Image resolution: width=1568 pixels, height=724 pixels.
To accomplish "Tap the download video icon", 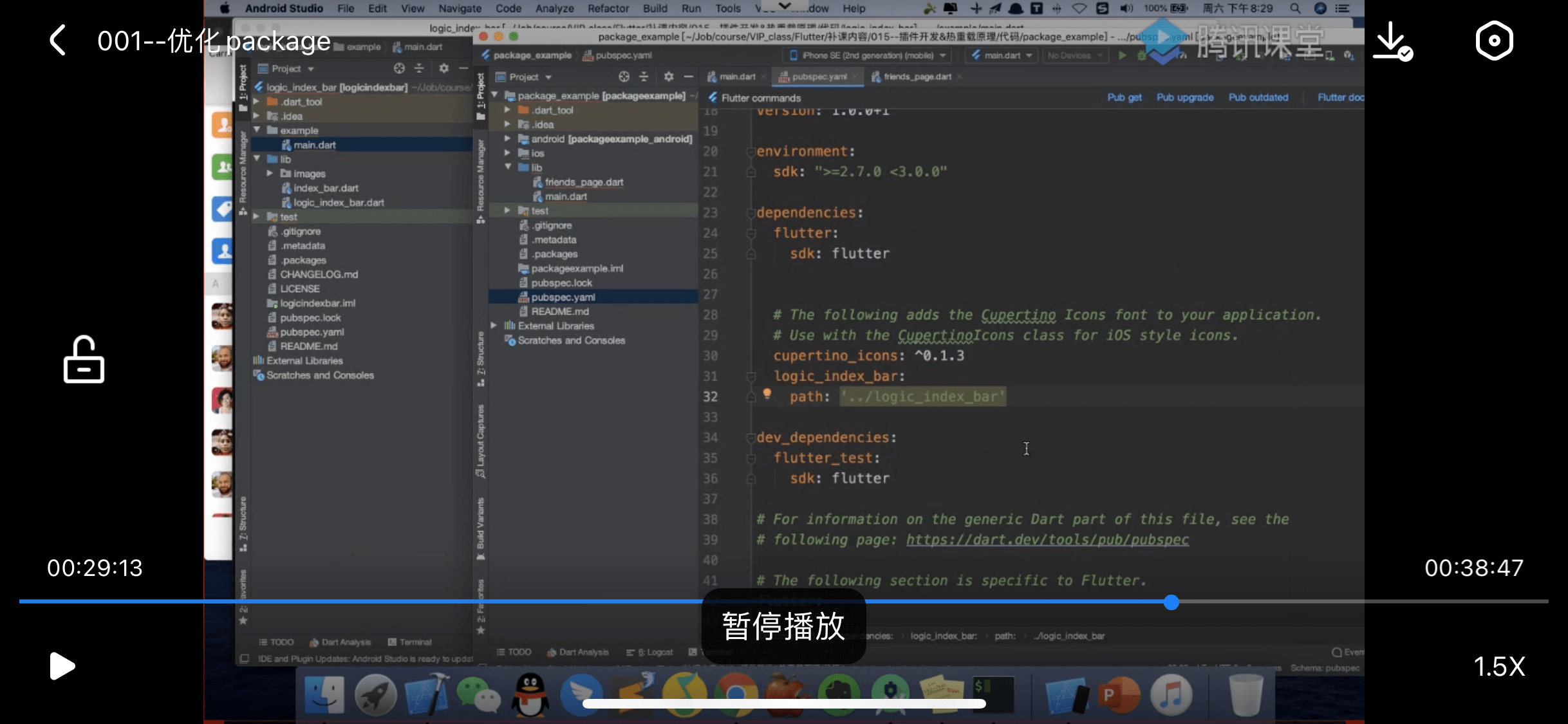I will coord(1392,41).
